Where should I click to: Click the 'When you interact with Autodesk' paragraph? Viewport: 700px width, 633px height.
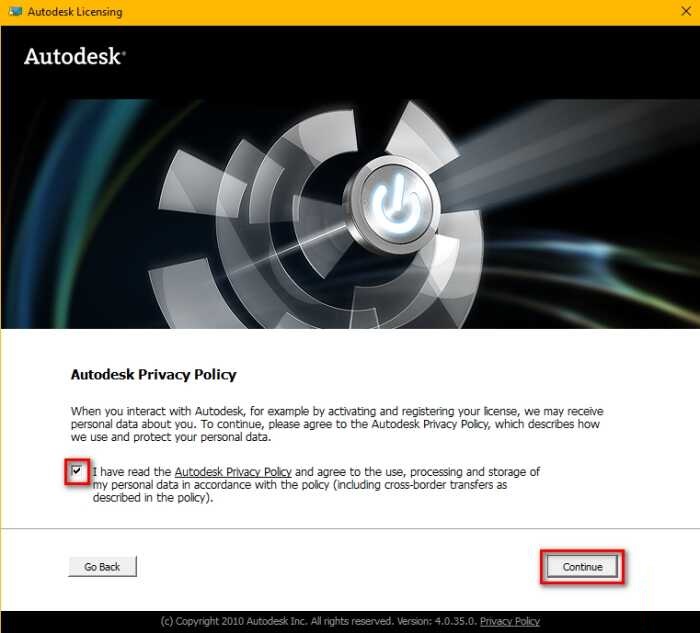coord(337,424)
